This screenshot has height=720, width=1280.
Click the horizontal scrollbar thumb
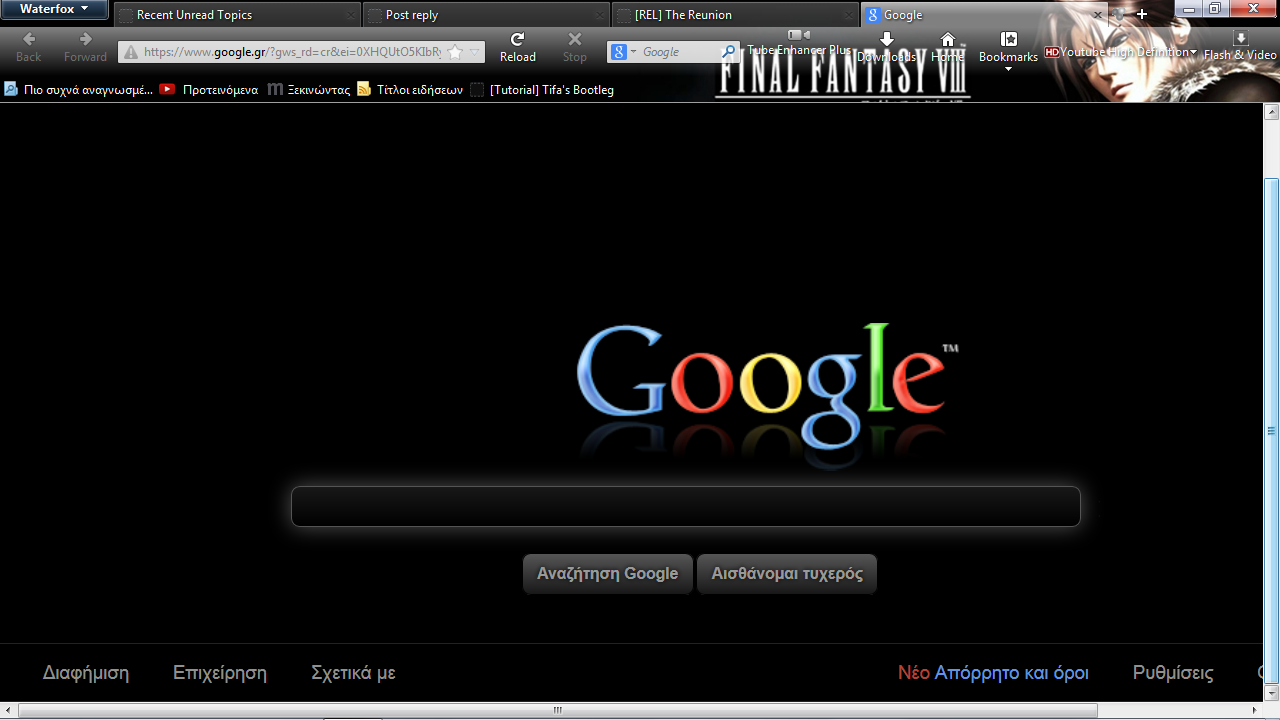557,711
